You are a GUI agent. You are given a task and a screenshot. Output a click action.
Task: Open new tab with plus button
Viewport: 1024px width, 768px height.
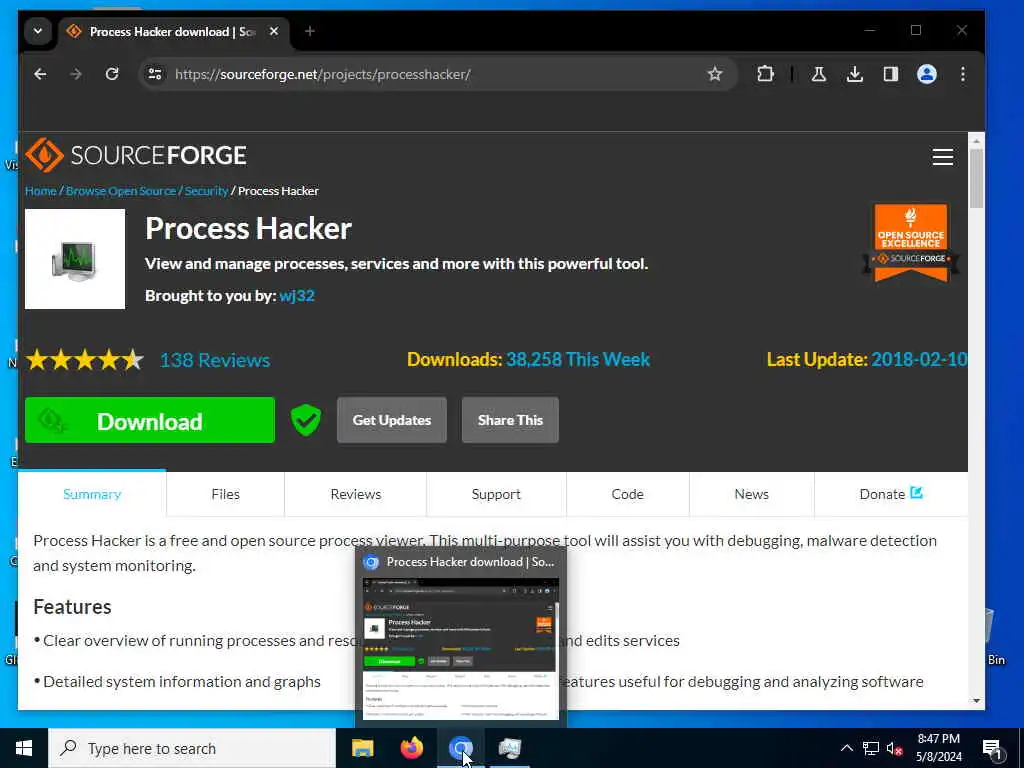pyautogui.click(x=310, y=31)
